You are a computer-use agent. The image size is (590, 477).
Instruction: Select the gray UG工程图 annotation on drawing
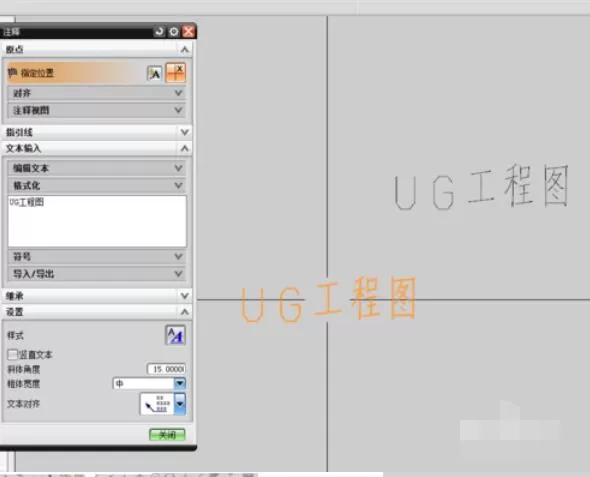tap(481, 187)
